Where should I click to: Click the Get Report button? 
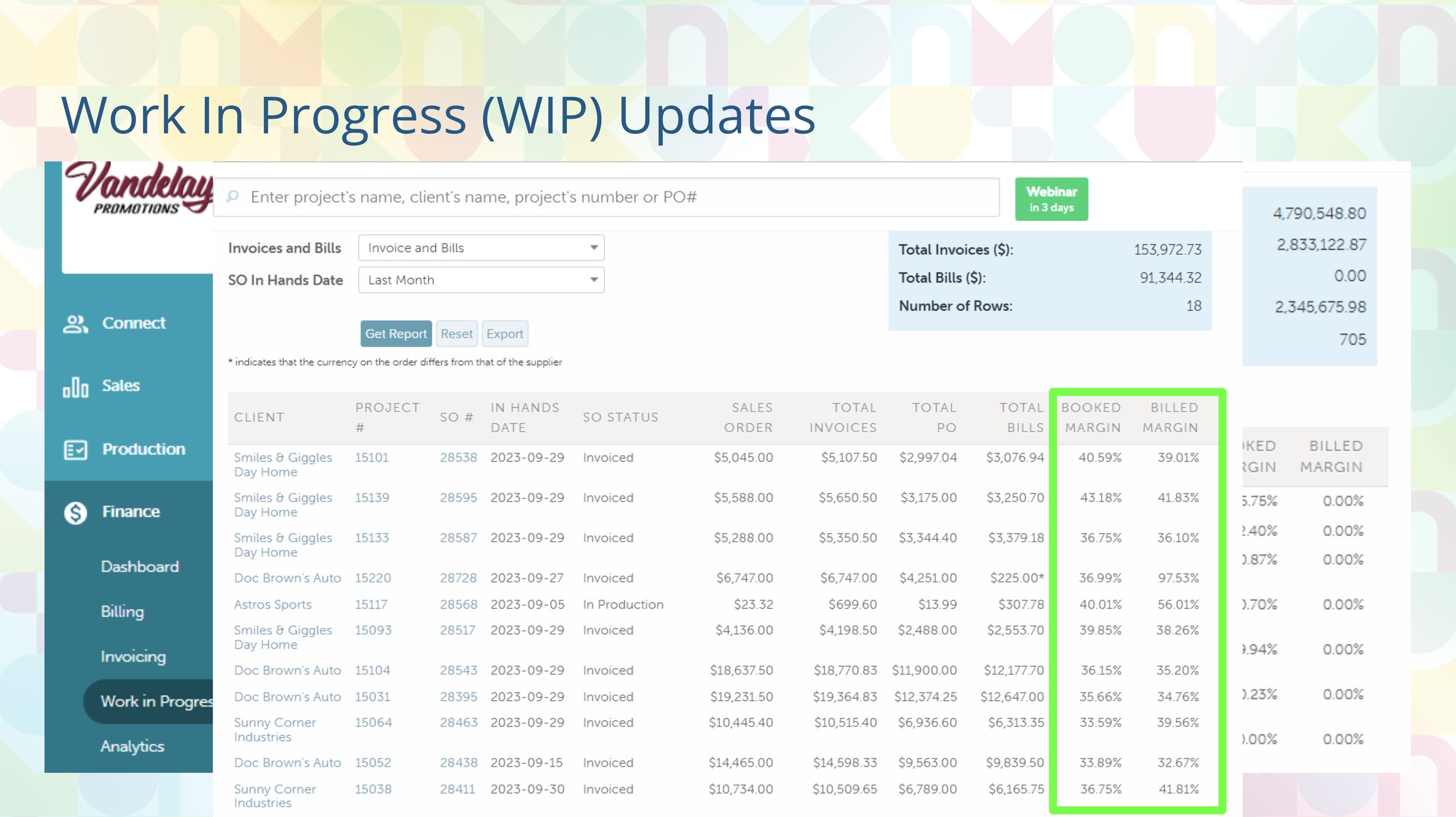395,333
